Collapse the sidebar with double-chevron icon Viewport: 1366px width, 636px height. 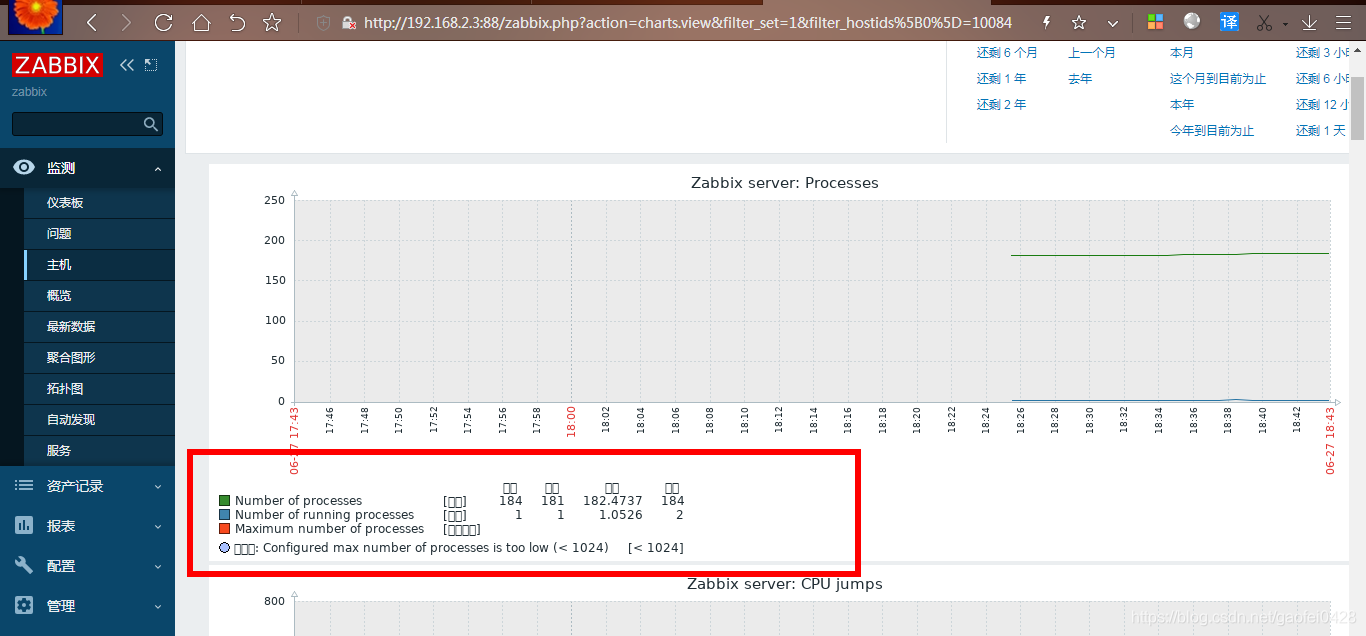pos(126,65)
